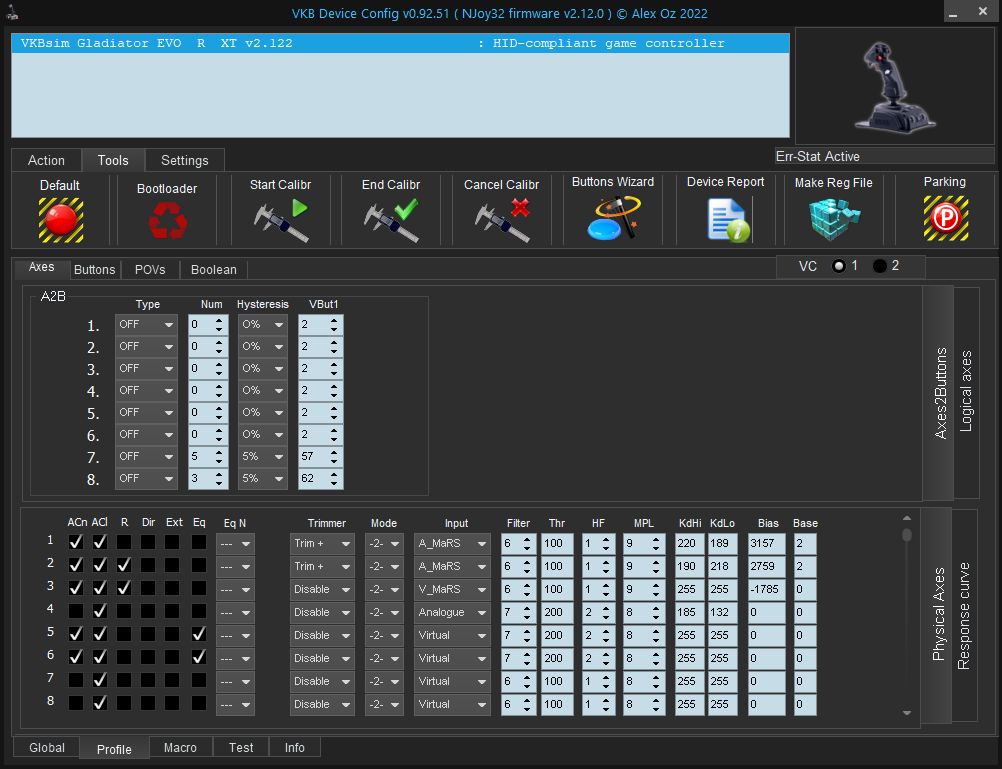1002x769 pixels.
Task: Click Base field for axis 1
Action: click(x=805, y=544)
